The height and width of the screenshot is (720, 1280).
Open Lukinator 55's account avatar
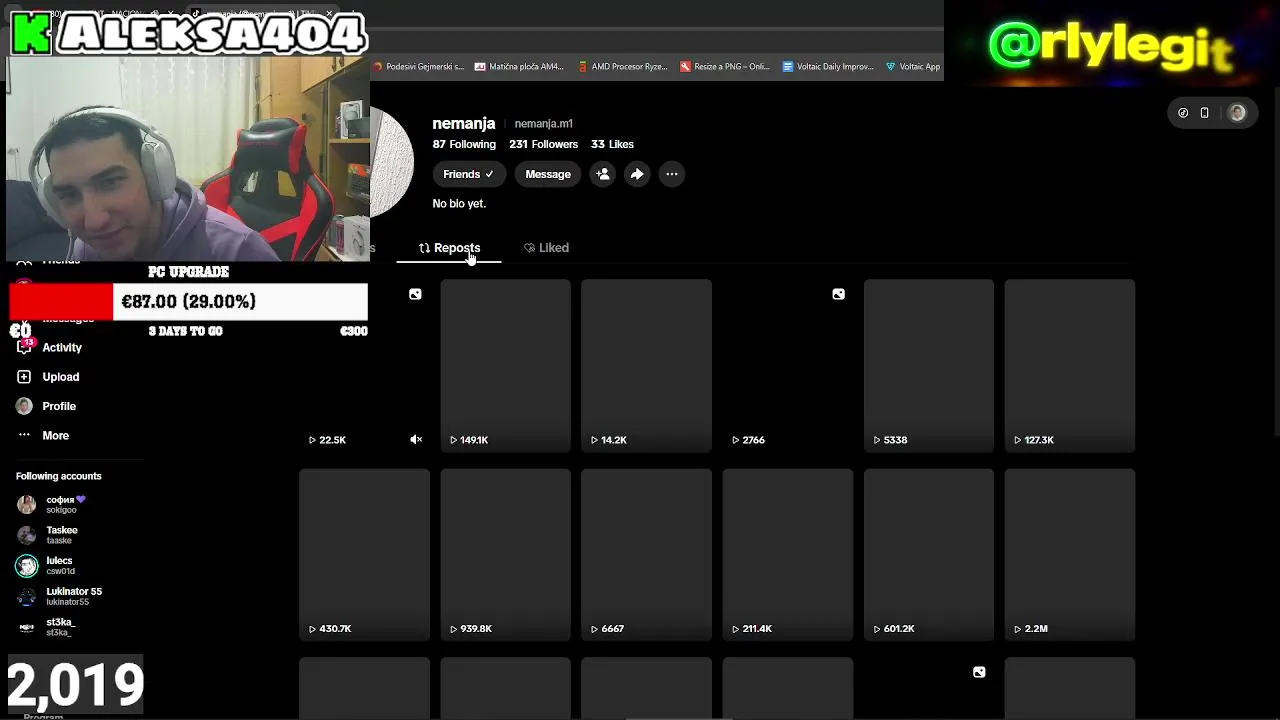coord(27,597)
